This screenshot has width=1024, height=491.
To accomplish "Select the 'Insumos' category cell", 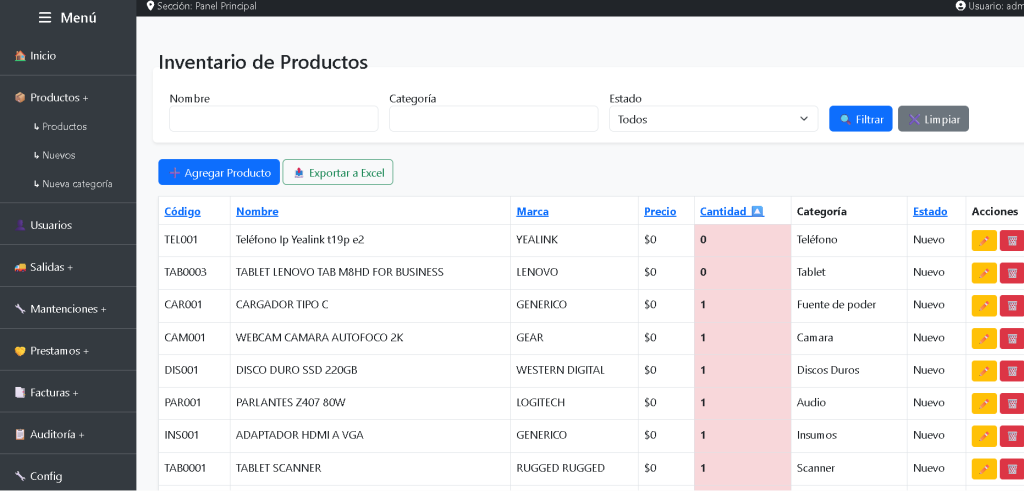I will click(849, 436).
